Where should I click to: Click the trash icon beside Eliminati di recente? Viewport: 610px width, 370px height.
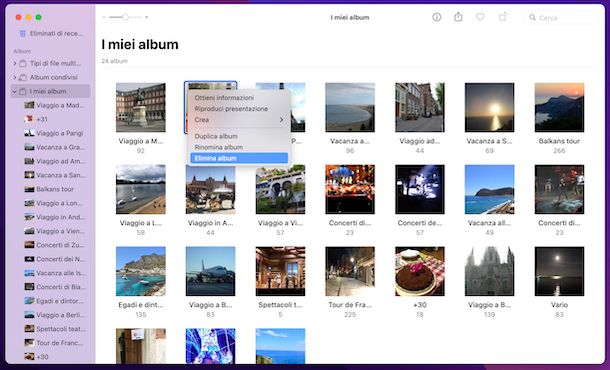pyautogui.click(x=23, y=33)
